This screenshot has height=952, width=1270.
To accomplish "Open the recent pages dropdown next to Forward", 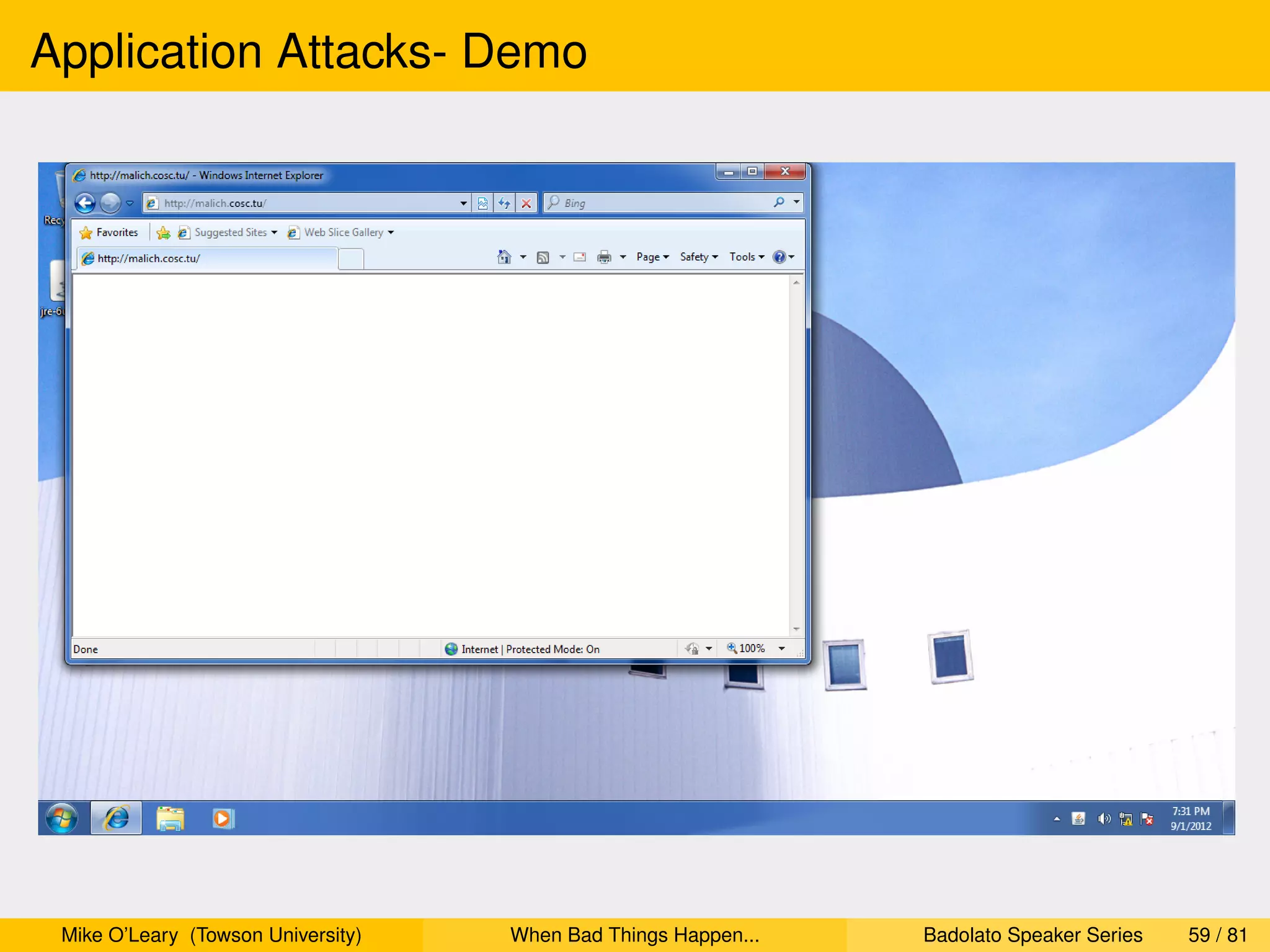I will point(130,203).
